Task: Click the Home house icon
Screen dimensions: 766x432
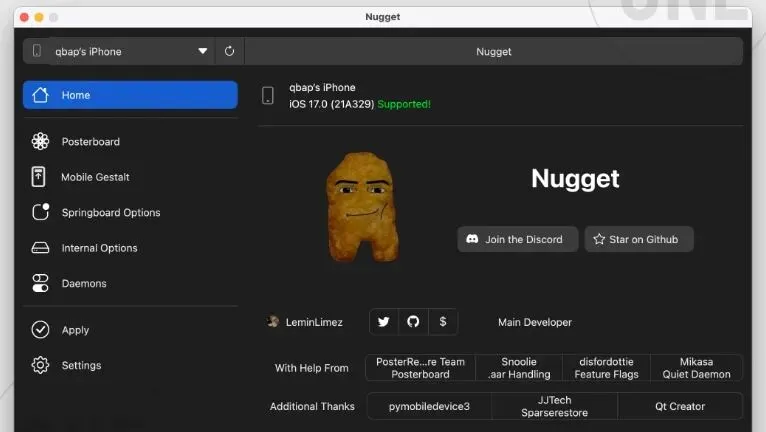Action: 40,95
